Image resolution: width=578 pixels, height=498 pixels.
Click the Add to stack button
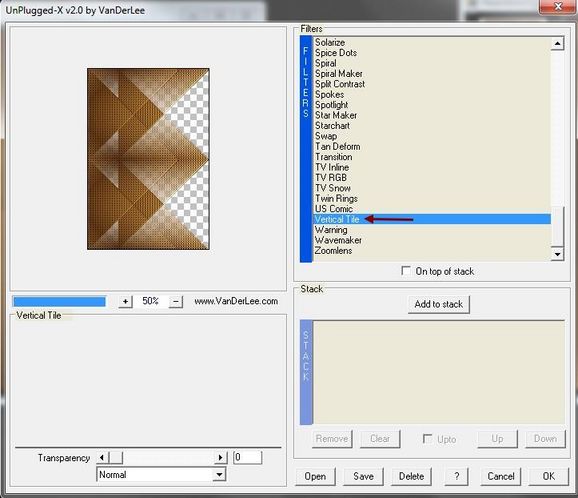click(439, 304)
